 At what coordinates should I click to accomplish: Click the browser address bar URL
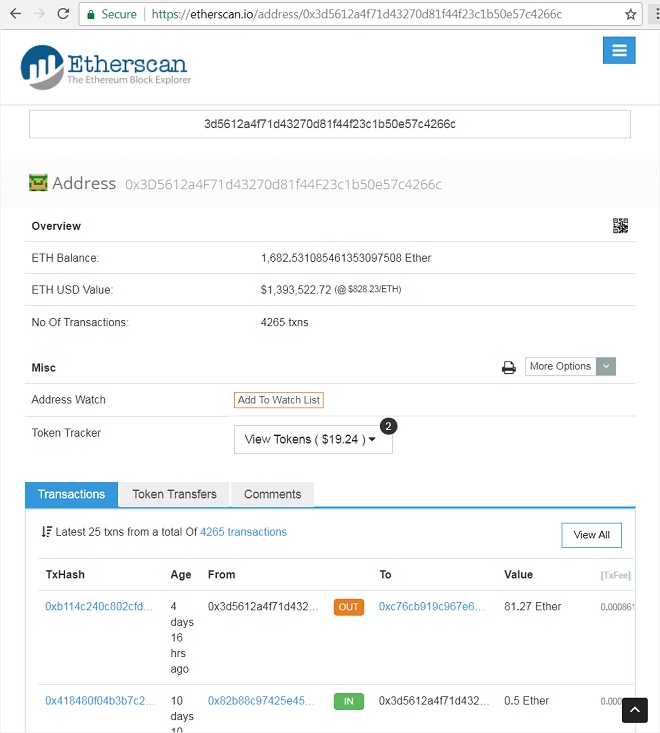pyautogui.click(x=356, y=14)
